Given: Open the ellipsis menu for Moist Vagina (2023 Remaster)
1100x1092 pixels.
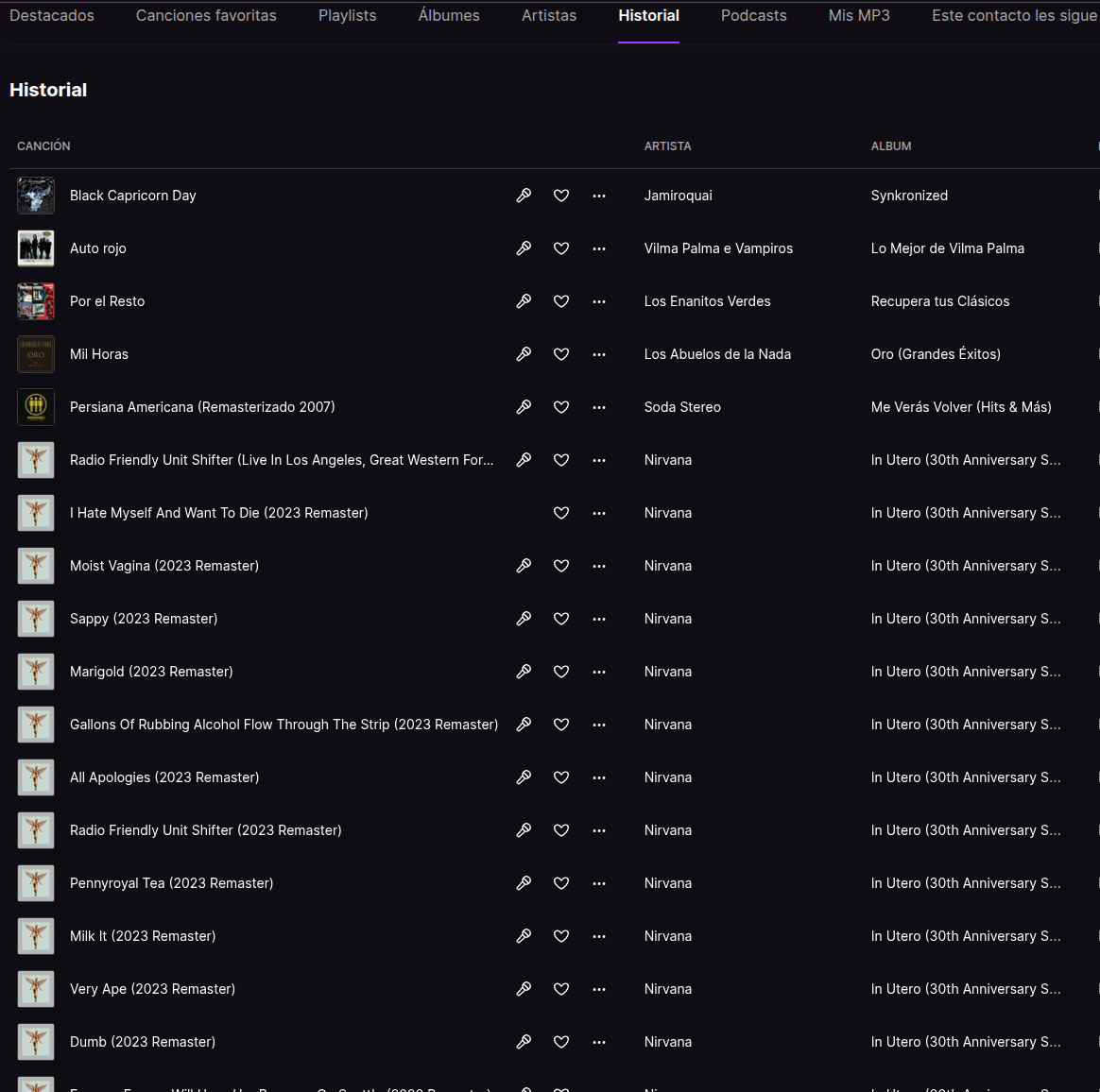Looking at the screenshot, I should tap(598, 566).
